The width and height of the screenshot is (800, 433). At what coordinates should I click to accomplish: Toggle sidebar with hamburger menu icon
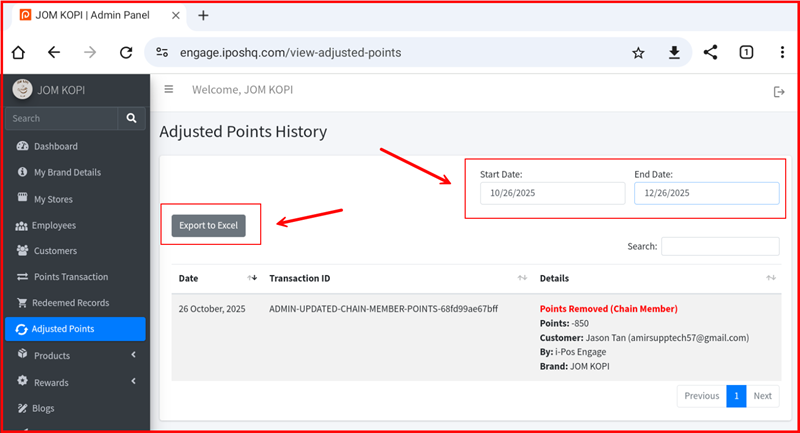click(169, 90)
